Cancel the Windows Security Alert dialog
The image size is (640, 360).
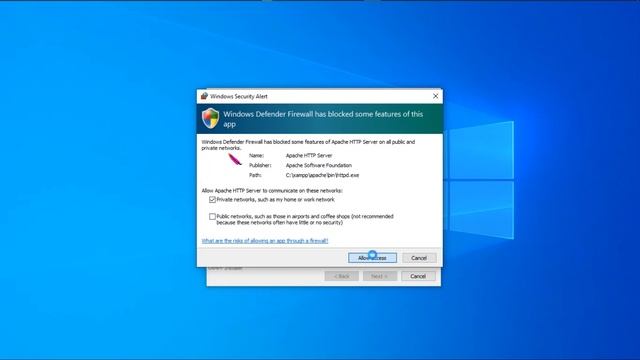419,258
